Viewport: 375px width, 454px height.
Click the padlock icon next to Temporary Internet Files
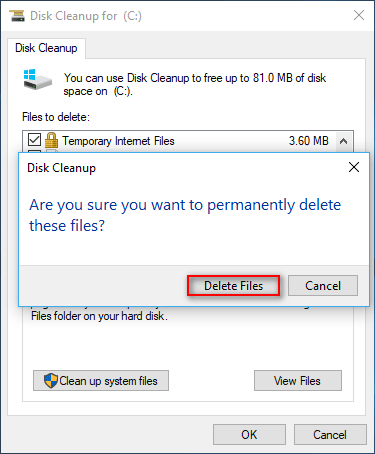pyautogui.click(x=51, y=140)
